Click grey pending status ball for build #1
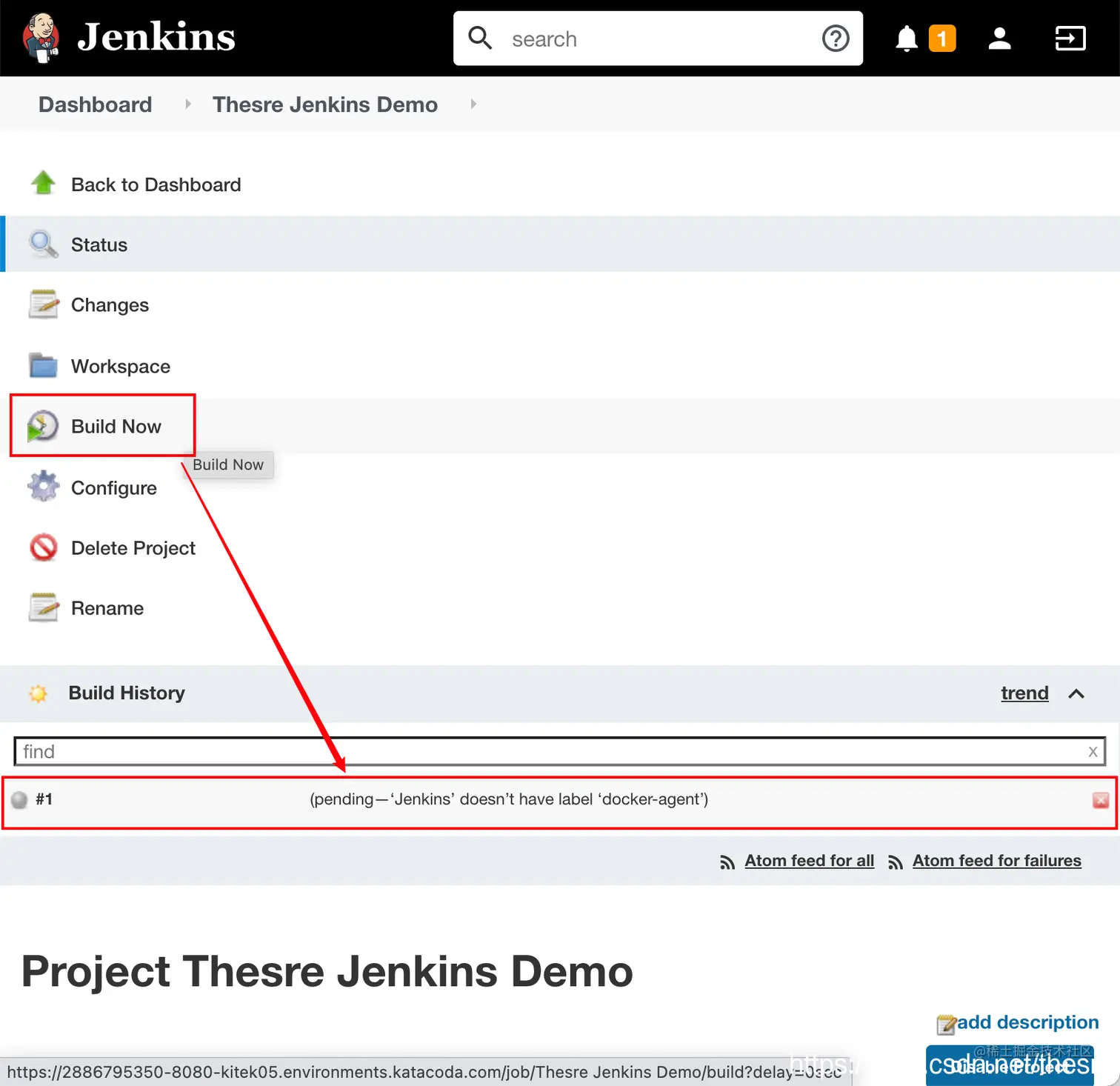 point(19,799)
